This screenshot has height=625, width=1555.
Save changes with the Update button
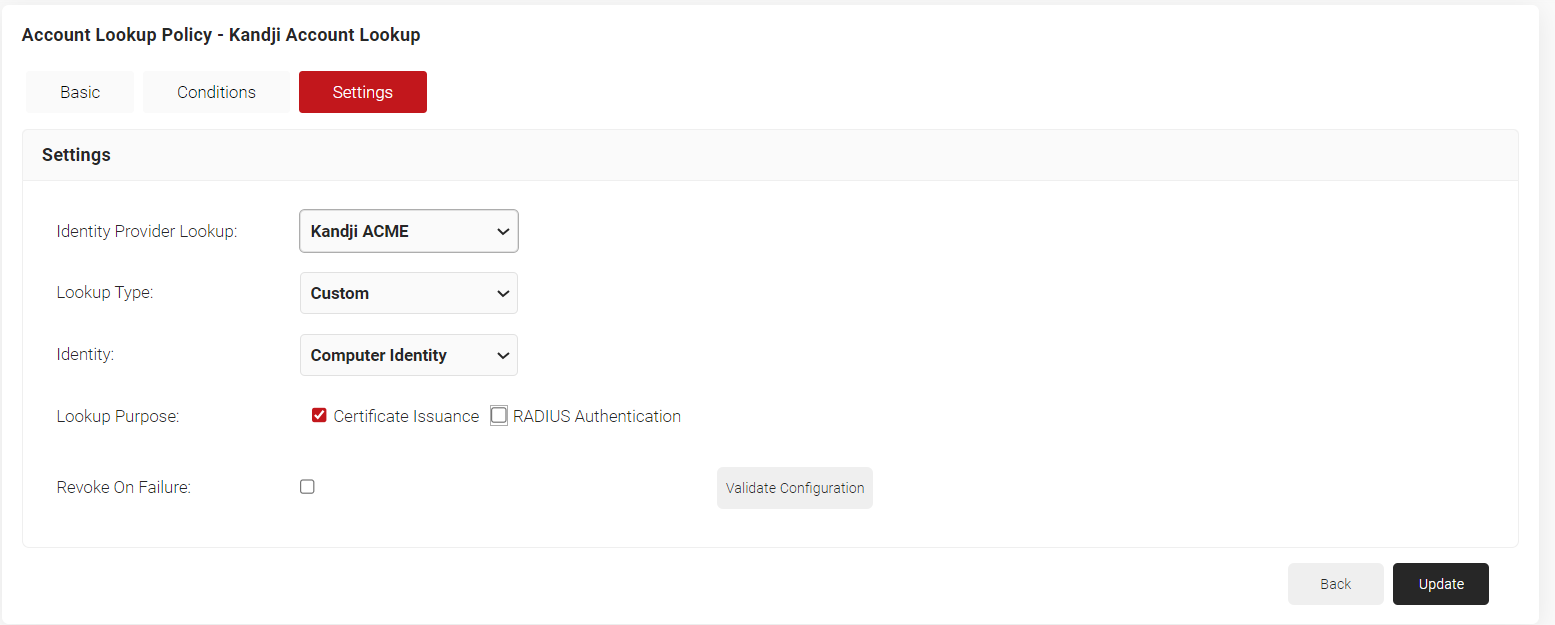(1440, 584)
